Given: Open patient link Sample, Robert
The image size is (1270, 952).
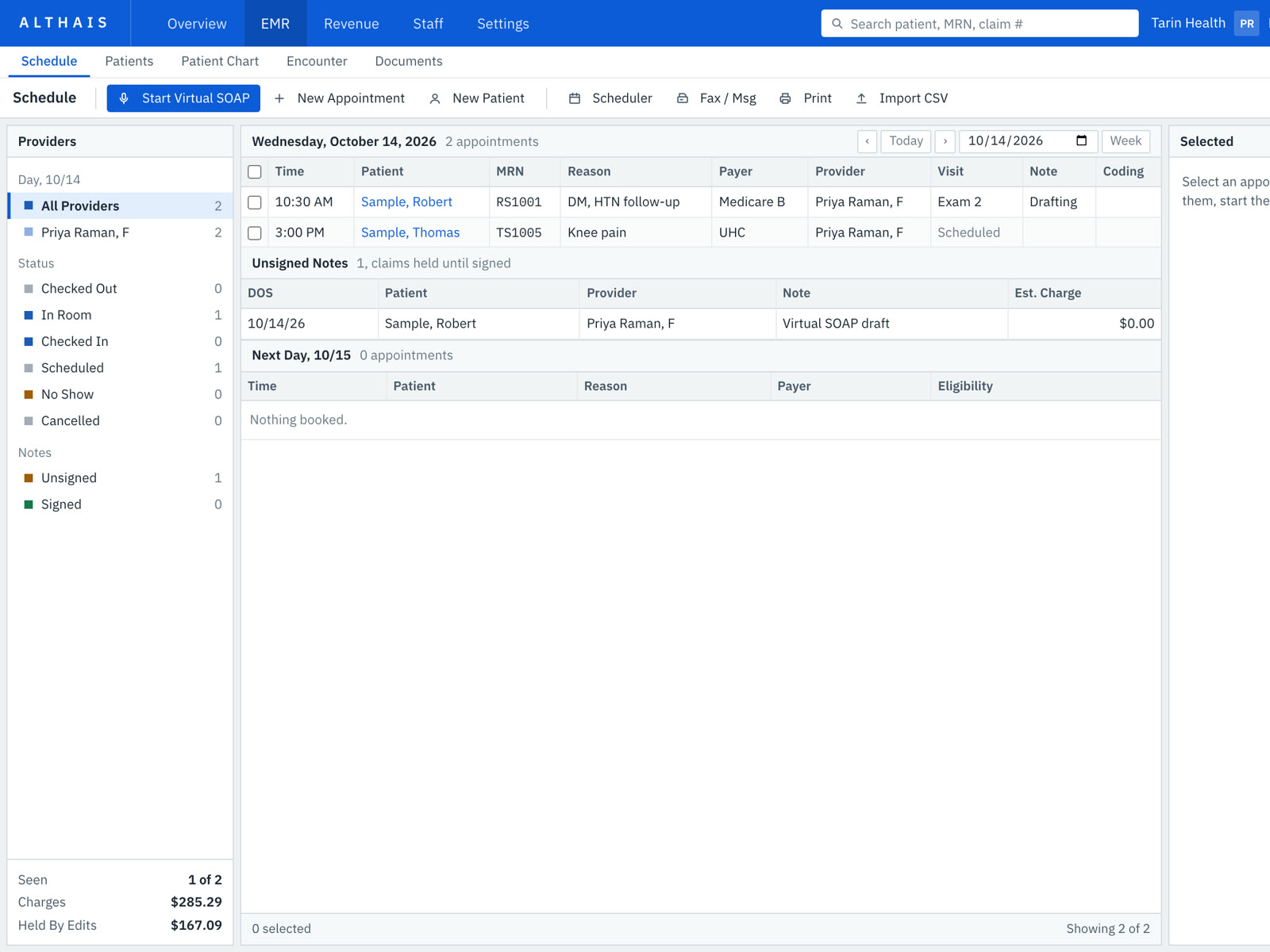Looking at the screenshot, I should [x=406, y=202].
